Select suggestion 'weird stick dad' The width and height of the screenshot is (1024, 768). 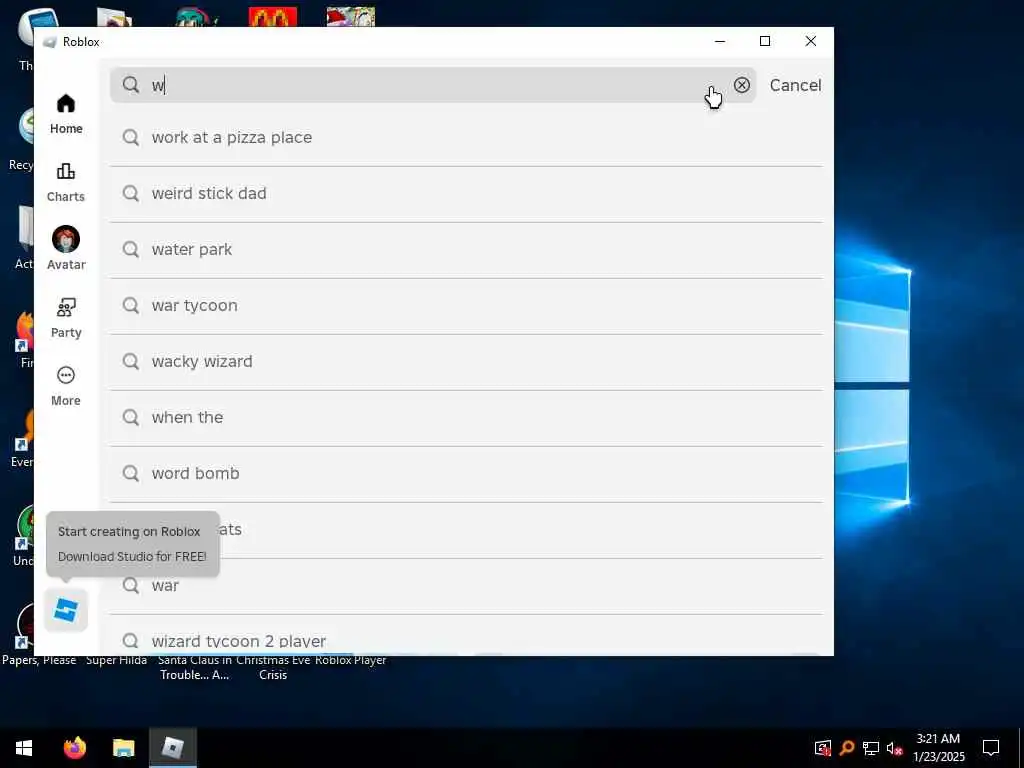tap(466, 194)
